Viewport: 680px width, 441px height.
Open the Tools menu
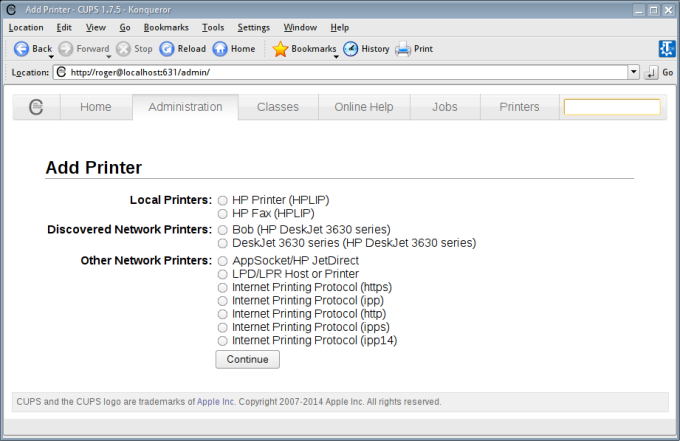[213, 28]
